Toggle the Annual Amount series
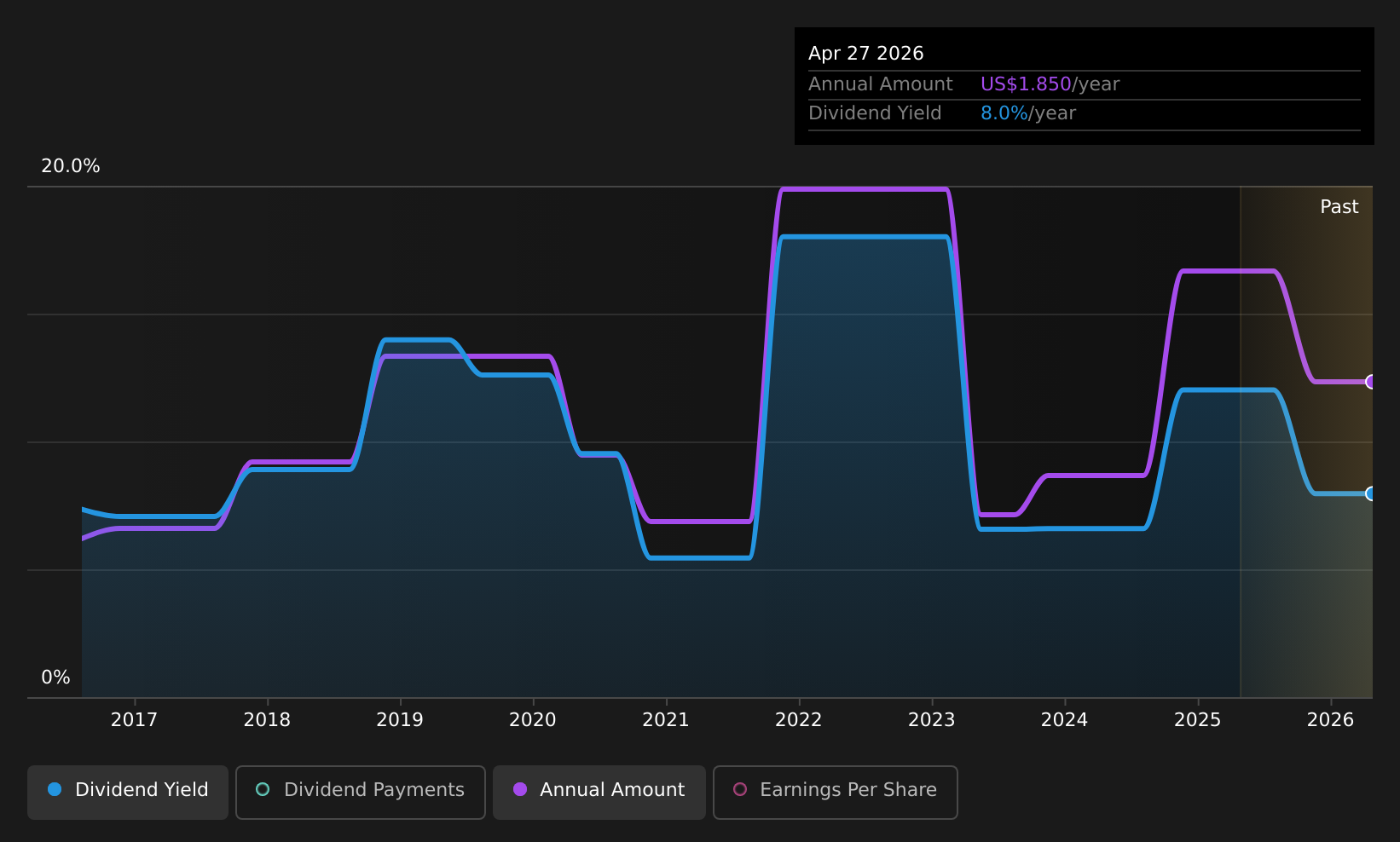Viewport: 1400px width, 842px height. point(599,792)
